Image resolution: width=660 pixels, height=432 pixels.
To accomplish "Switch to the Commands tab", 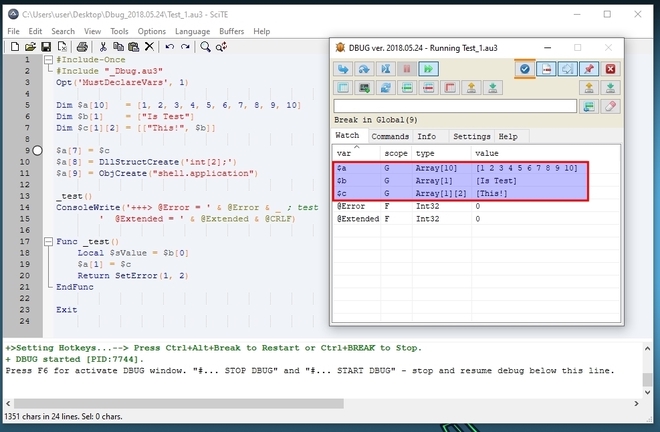I will [390, 136].
